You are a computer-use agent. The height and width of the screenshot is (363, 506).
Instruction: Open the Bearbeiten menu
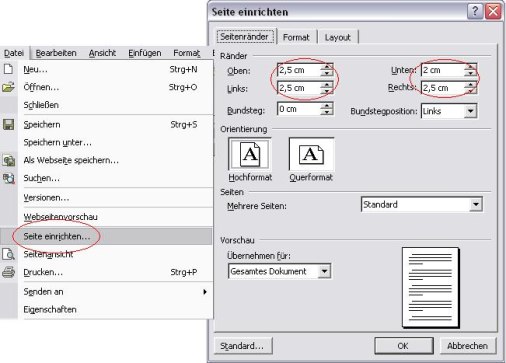(x=56, y=53)
